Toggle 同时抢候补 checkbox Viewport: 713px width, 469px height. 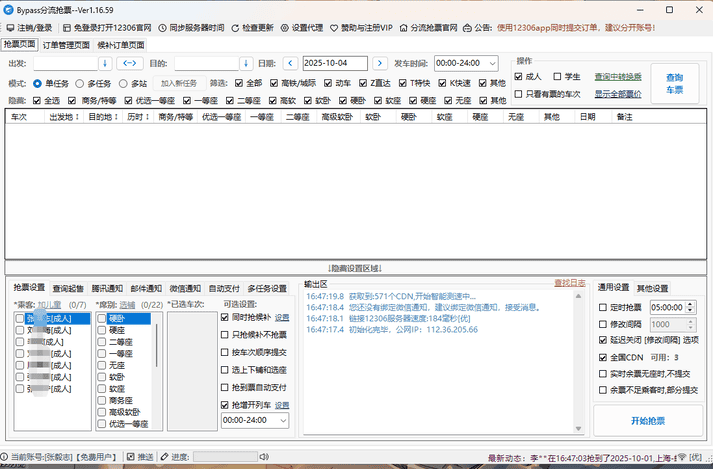(x=224, y=317)
